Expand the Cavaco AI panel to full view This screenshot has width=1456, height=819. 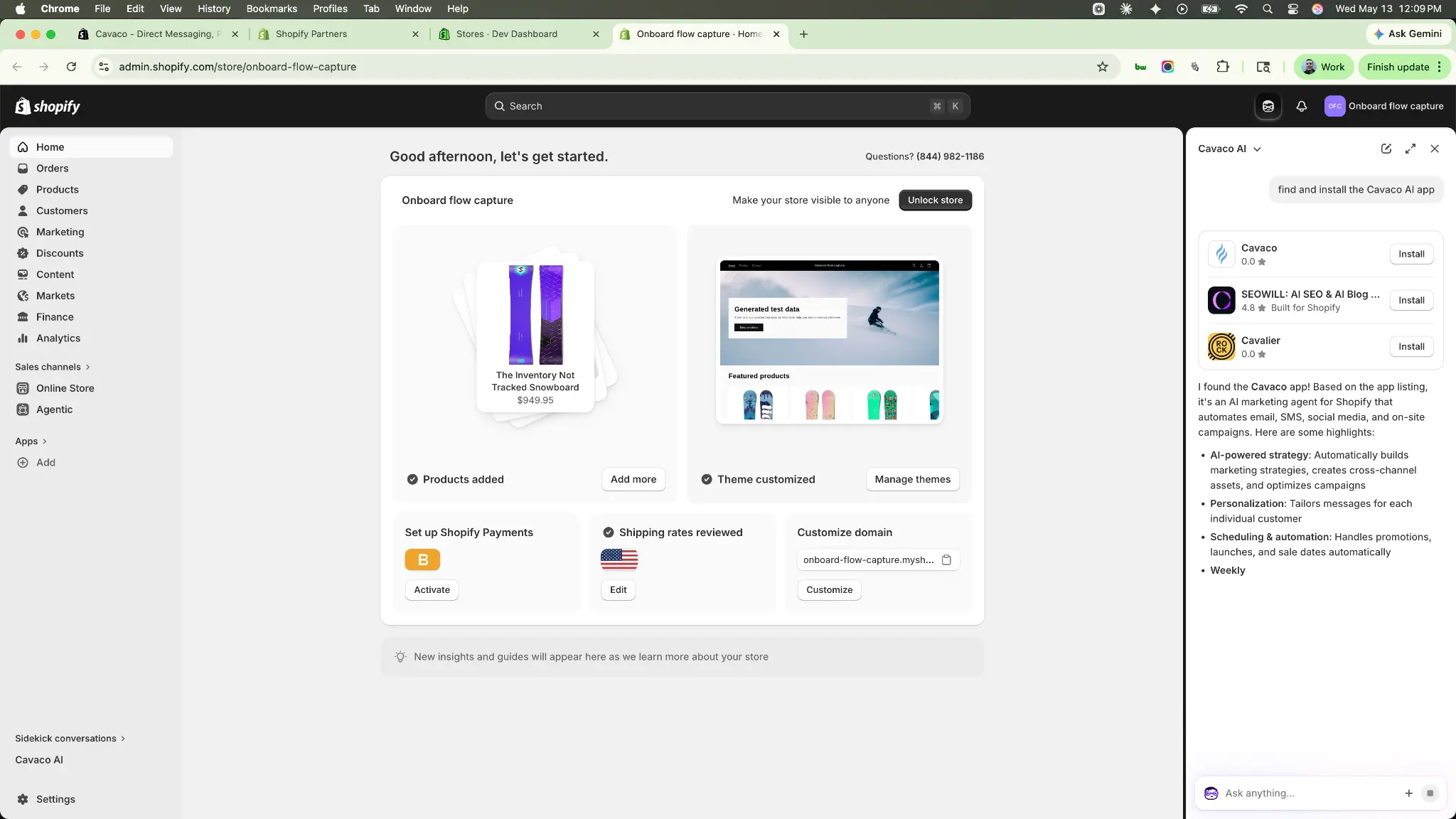(1410, 149)
